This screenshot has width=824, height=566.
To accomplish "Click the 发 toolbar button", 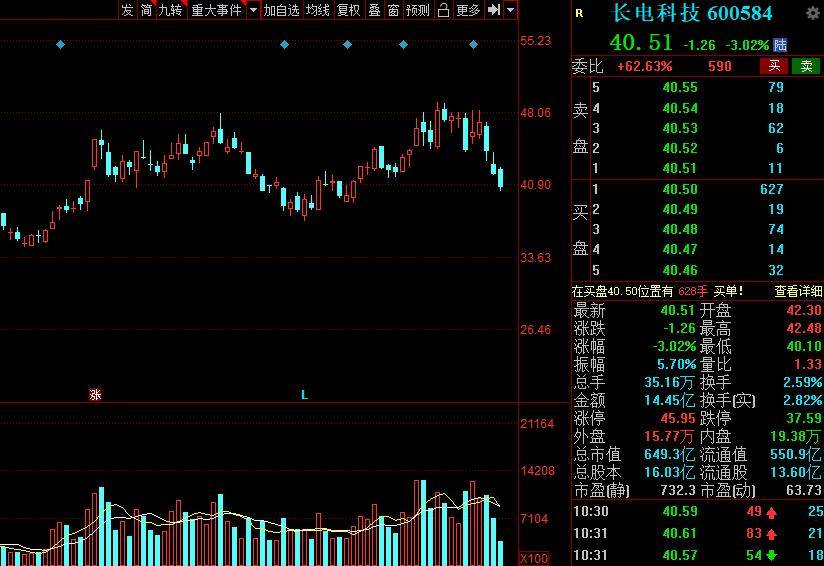I will (x=127, y=10).
